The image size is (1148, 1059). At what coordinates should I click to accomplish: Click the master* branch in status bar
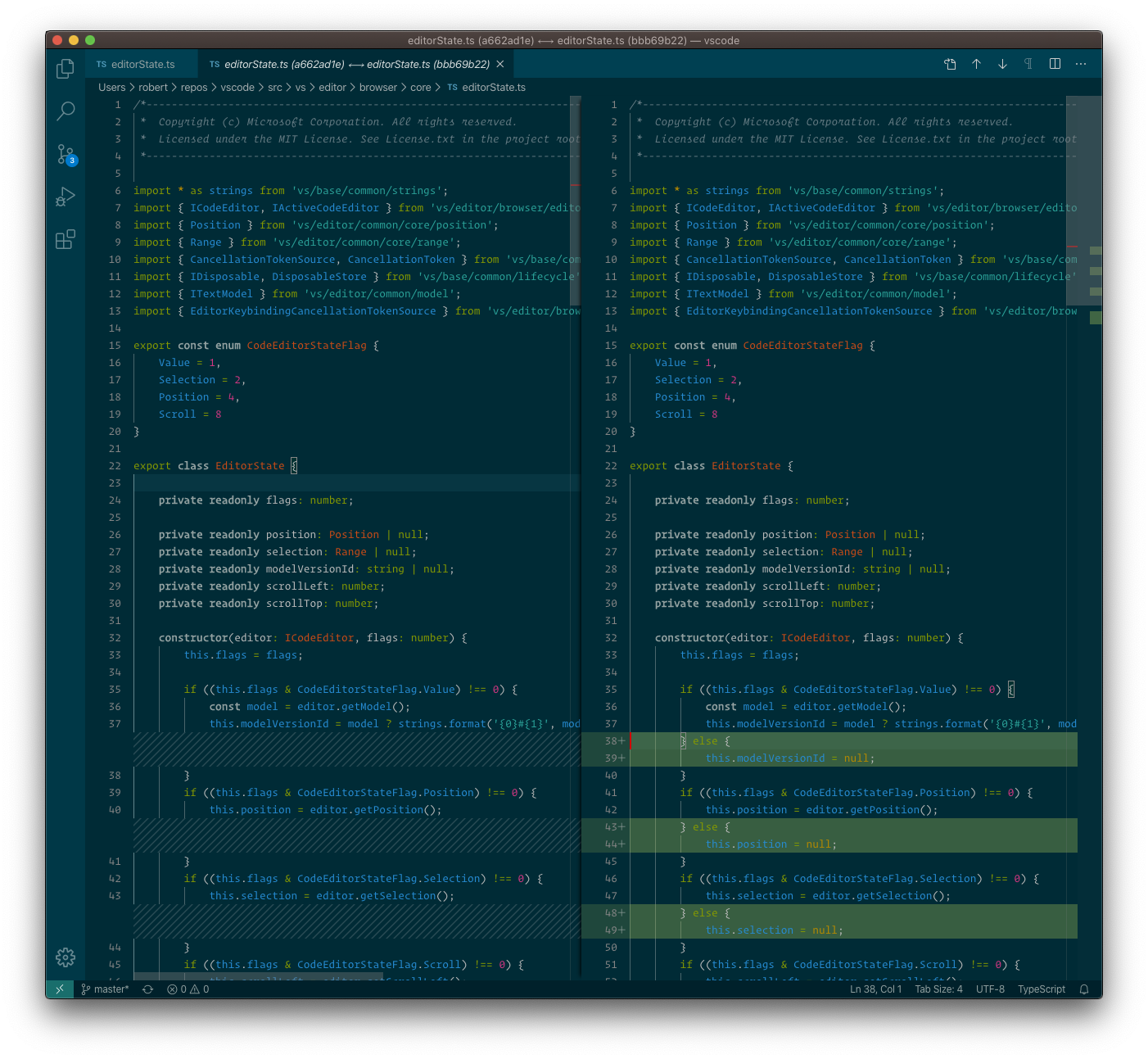pos(105,989)
